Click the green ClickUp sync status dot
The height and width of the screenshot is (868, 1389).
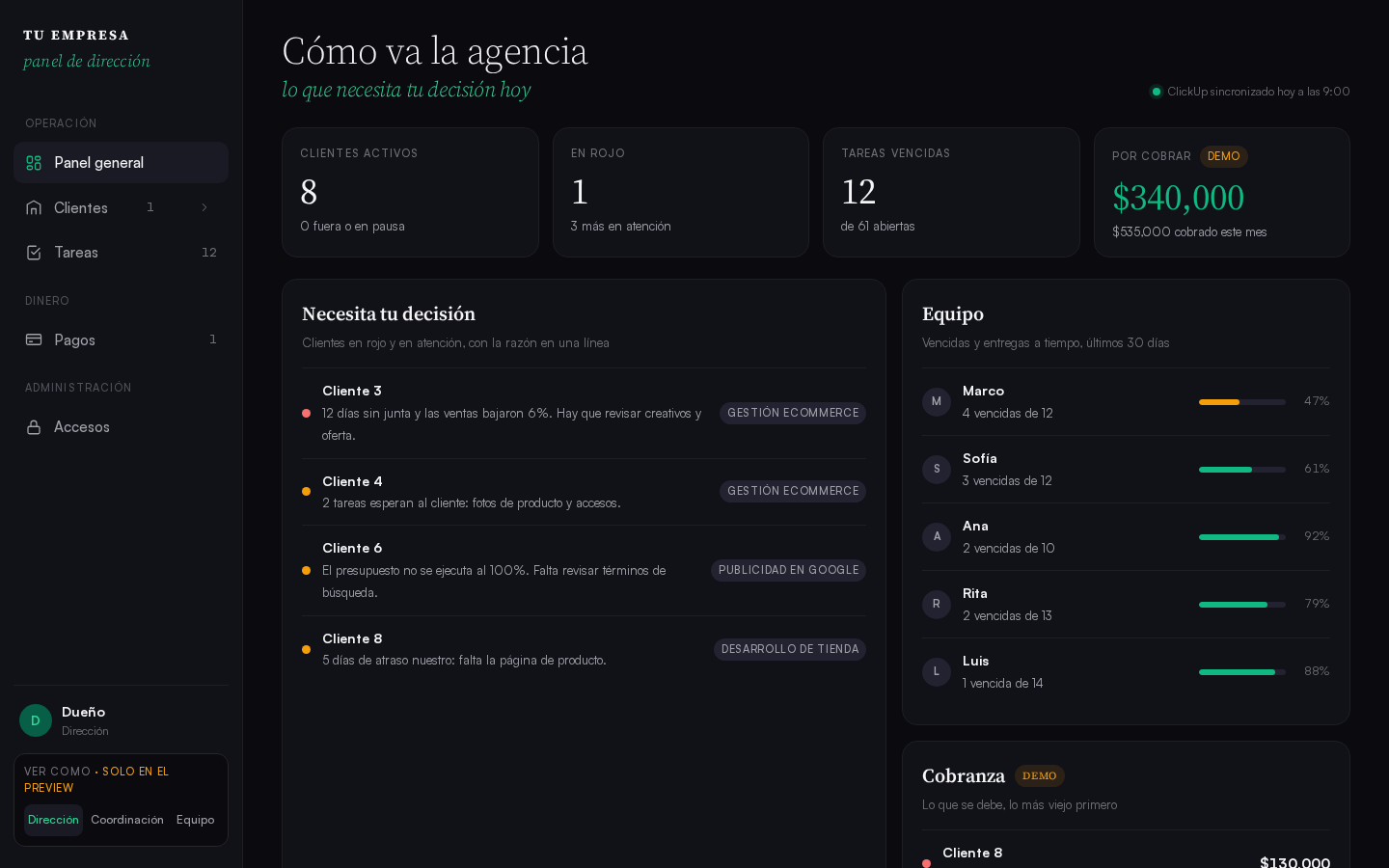click(1157, 92)
